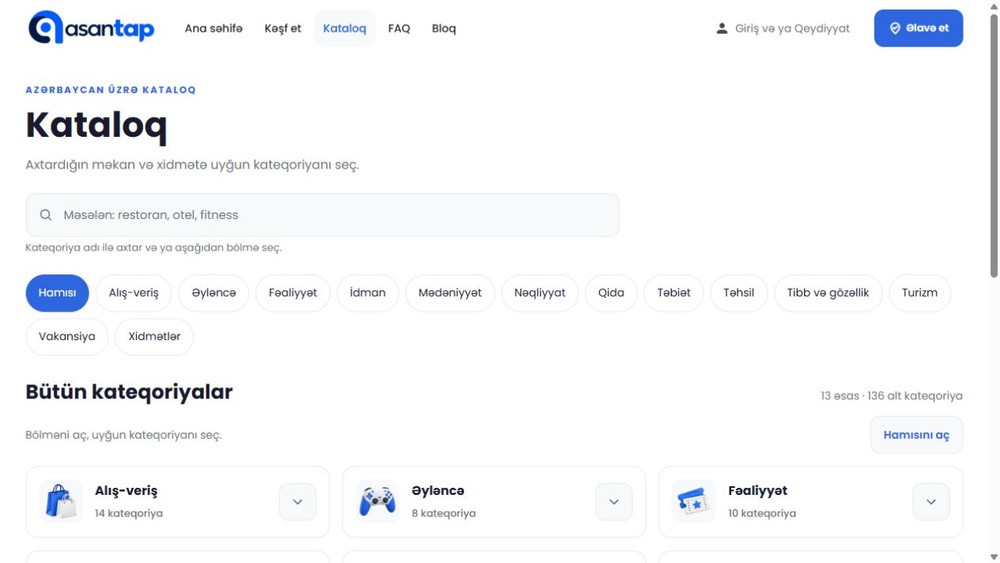
Task: Click "AZƏRBAYCAN ÜZRƏ KATALOQ" label
Action: pyautogui.click(x=110, y=90)
